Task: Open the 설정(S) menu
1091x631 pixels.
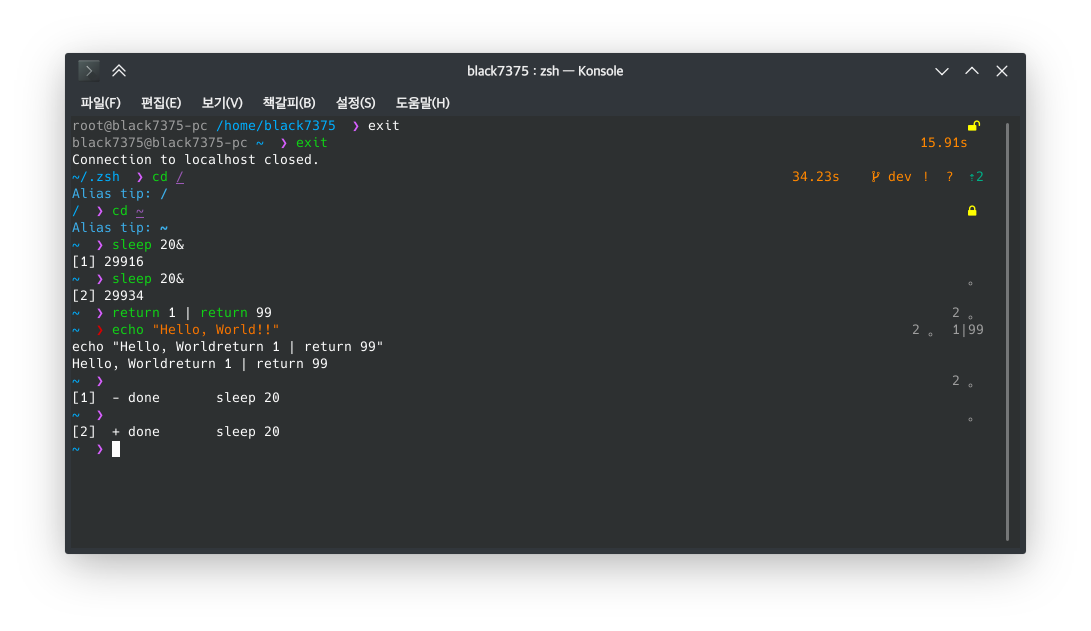Action: point(356,103)
